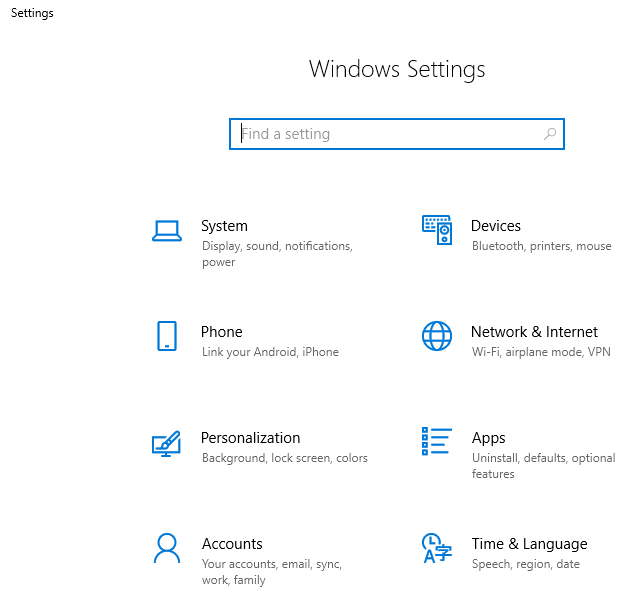Open the Network & Internet globe icon

pos(437,336)
